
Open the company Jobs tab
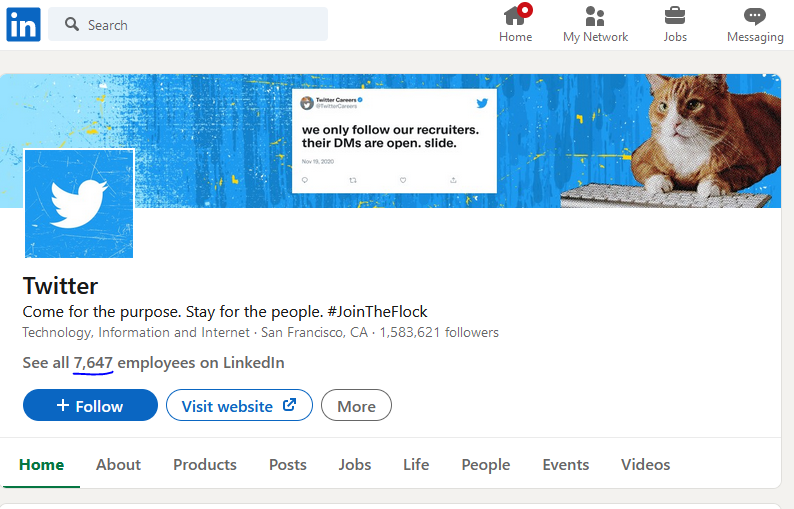[354, 464]
